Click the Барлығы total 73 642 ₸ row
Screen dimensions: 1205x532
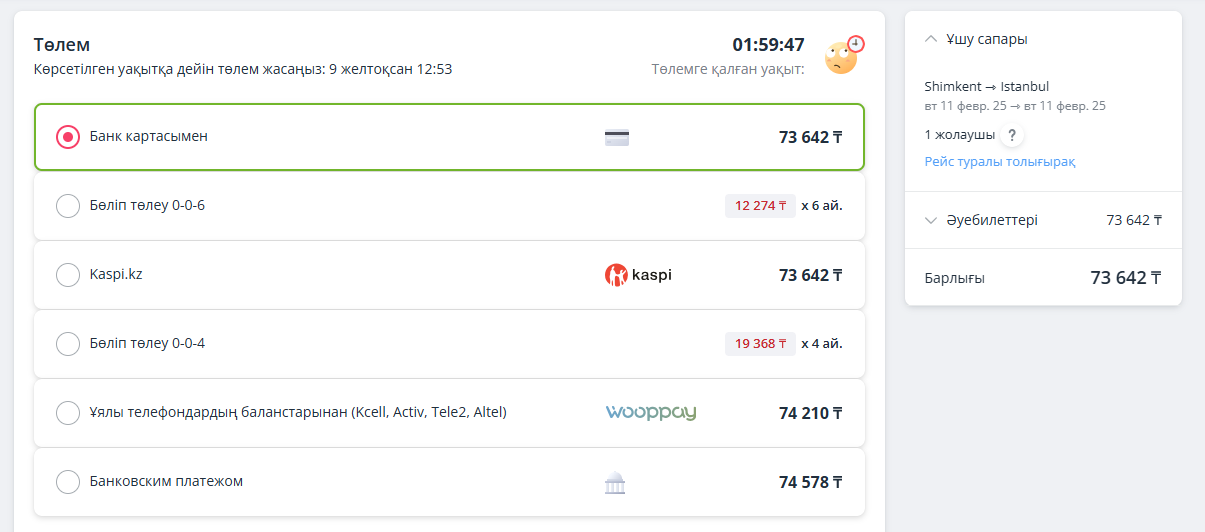pyautogui.click(x=1043, y=278)
